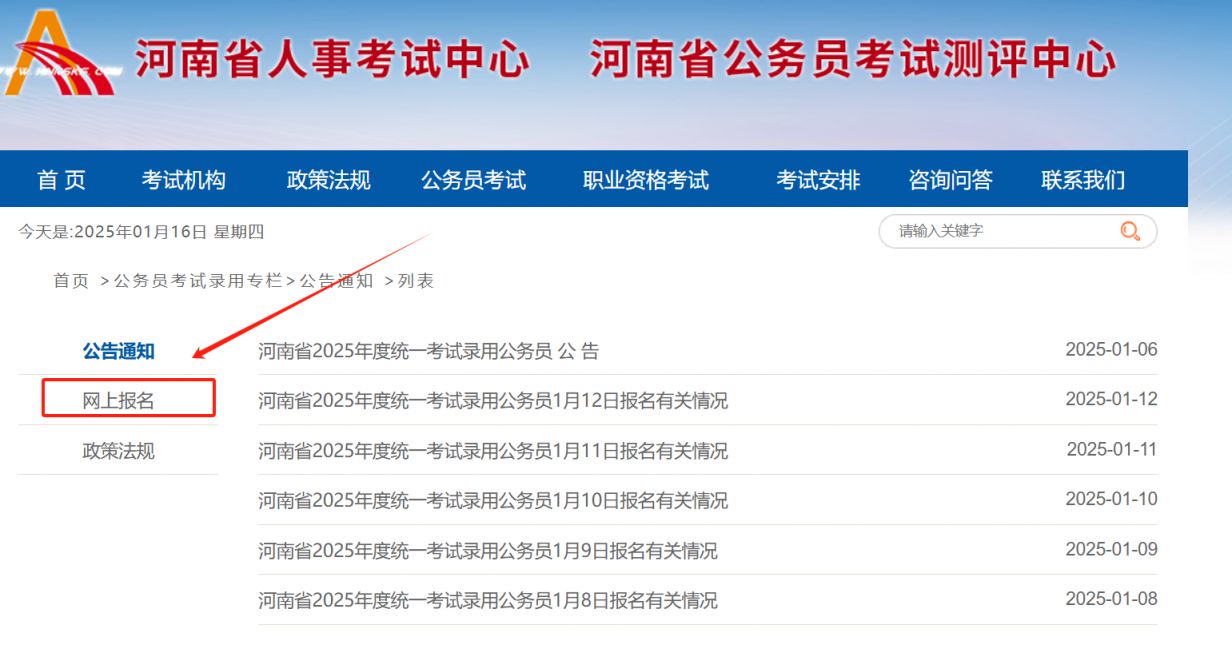This screenshot has width=1232, height=645.
Task: Open the 1月10日报名有关情况 announcement
Action: tap(493, 501)
